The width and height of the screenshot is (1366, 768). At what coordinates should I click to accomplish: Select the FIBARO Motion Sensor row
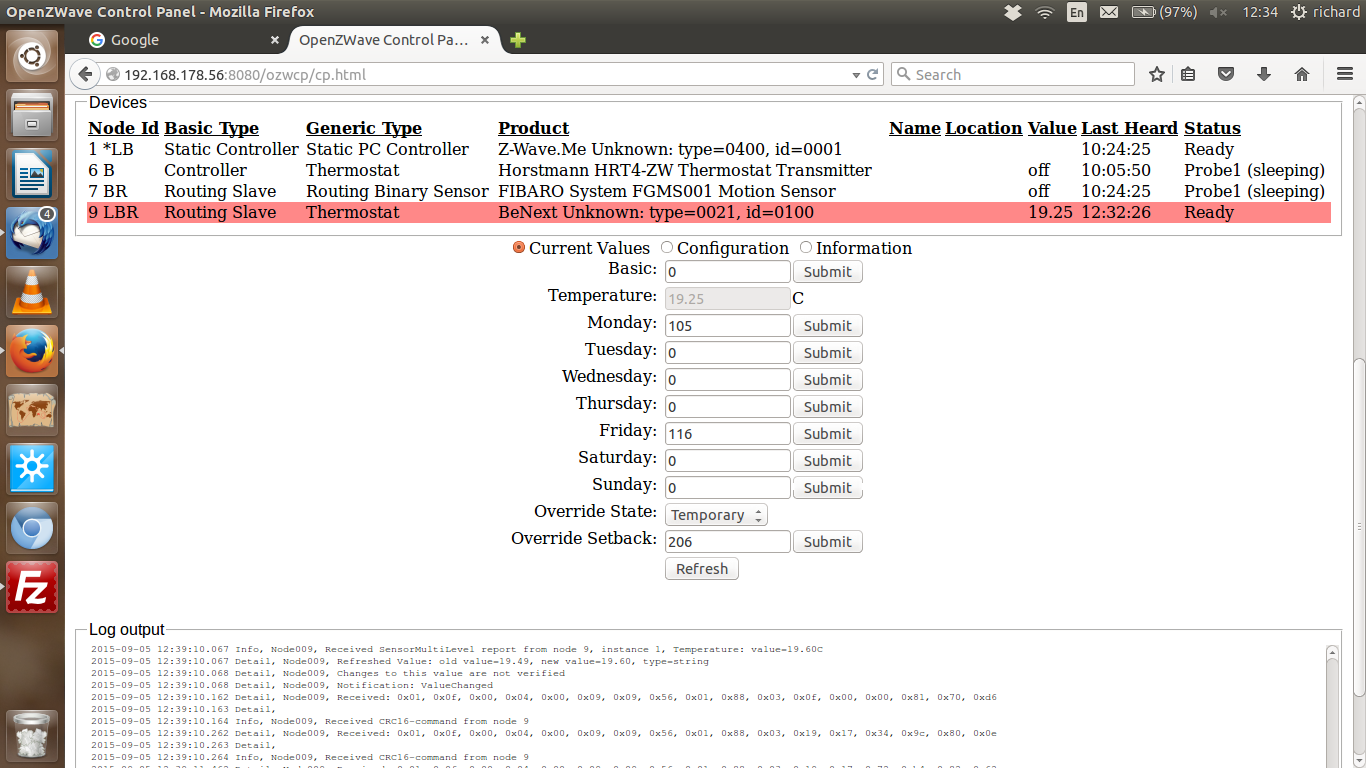point(709,191)
